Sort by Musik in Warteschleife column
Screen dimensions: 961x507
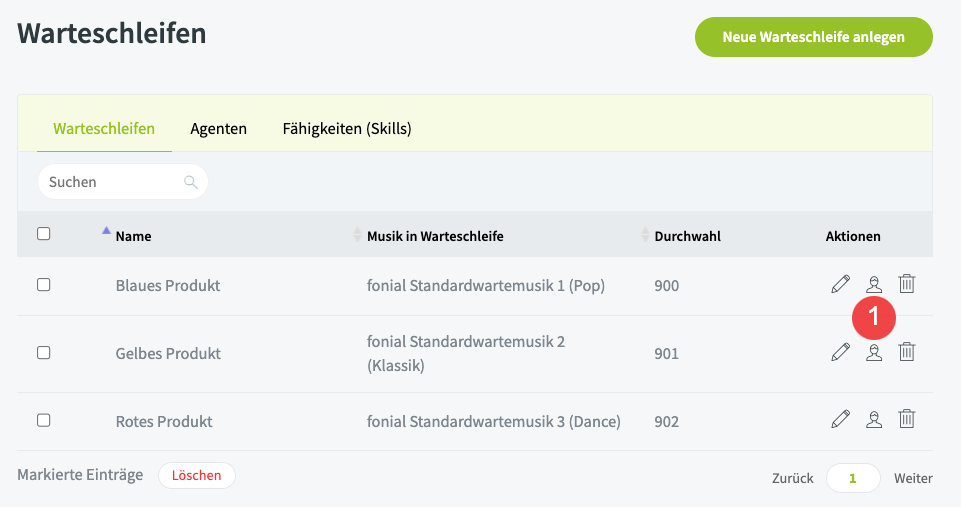(434, 237)
